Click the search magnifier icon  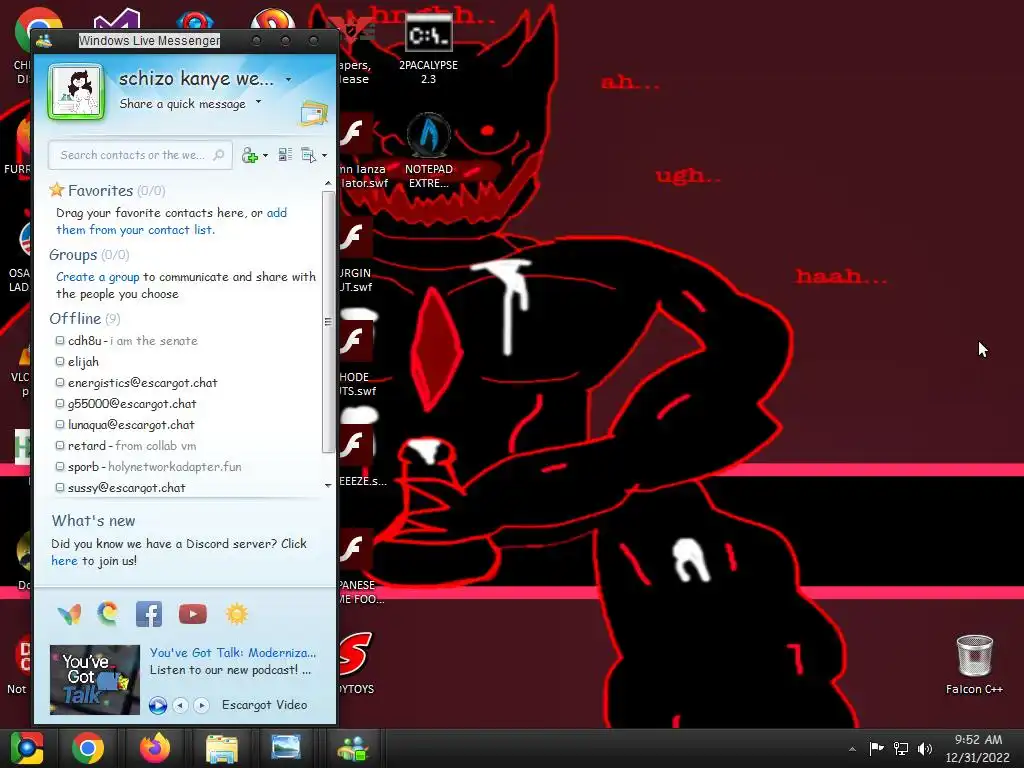(x=219, y=155)
